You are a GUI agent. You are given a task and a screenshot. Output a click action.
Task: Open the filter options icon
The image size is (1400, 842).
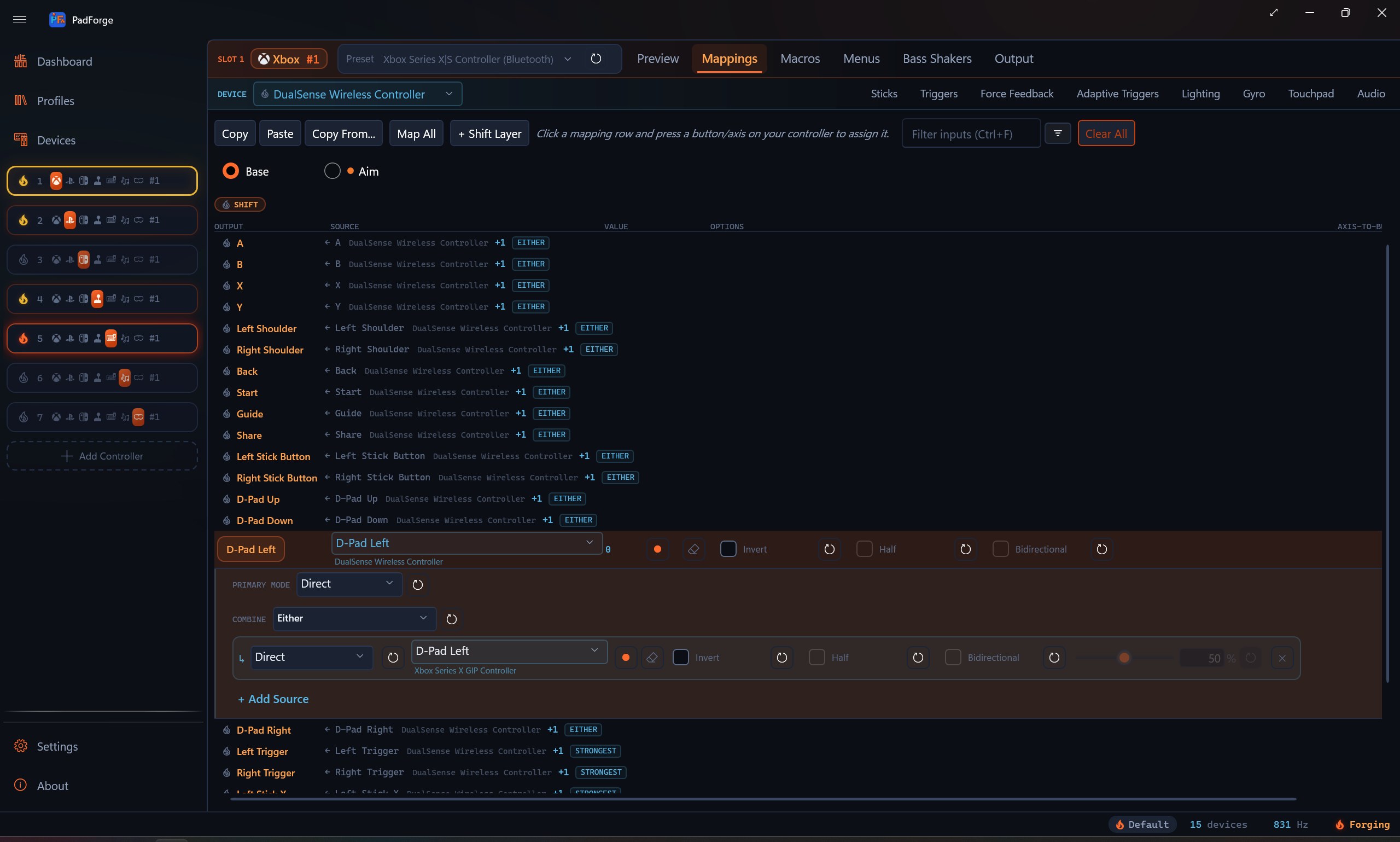[1058, 133]
